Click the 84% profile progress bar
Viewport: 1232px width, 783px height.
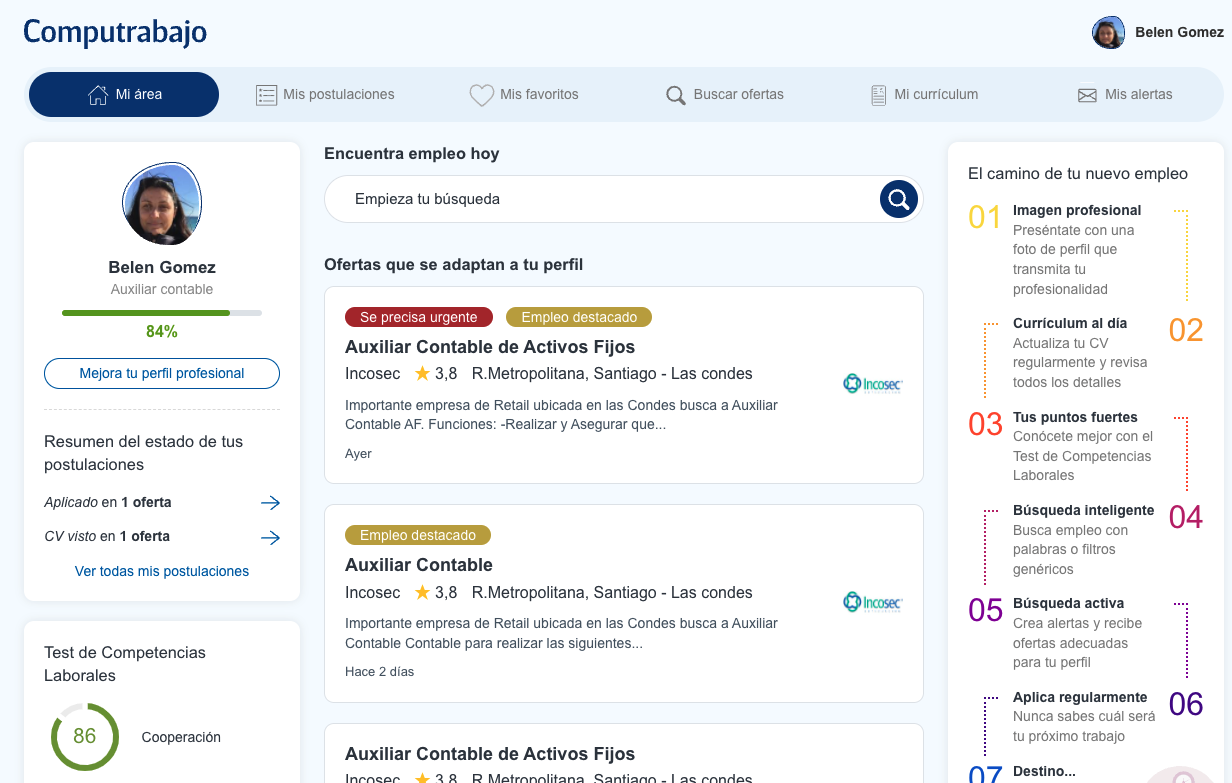point(162,313)
